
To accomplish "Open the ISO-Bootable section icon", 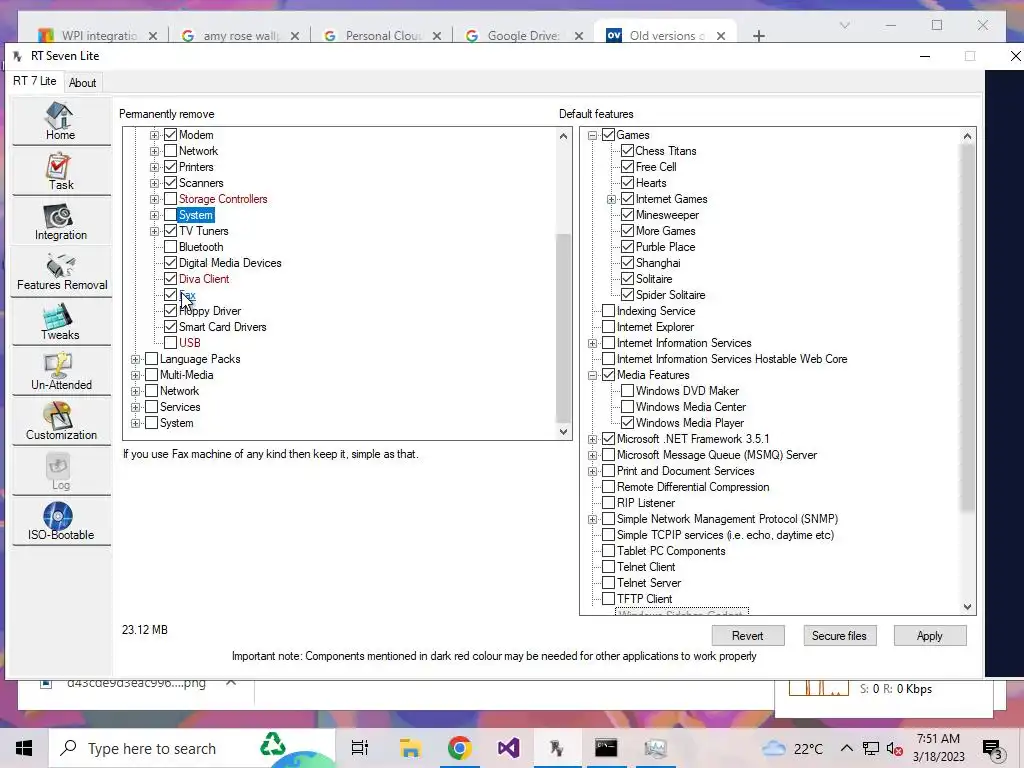I will click(60, 522).
